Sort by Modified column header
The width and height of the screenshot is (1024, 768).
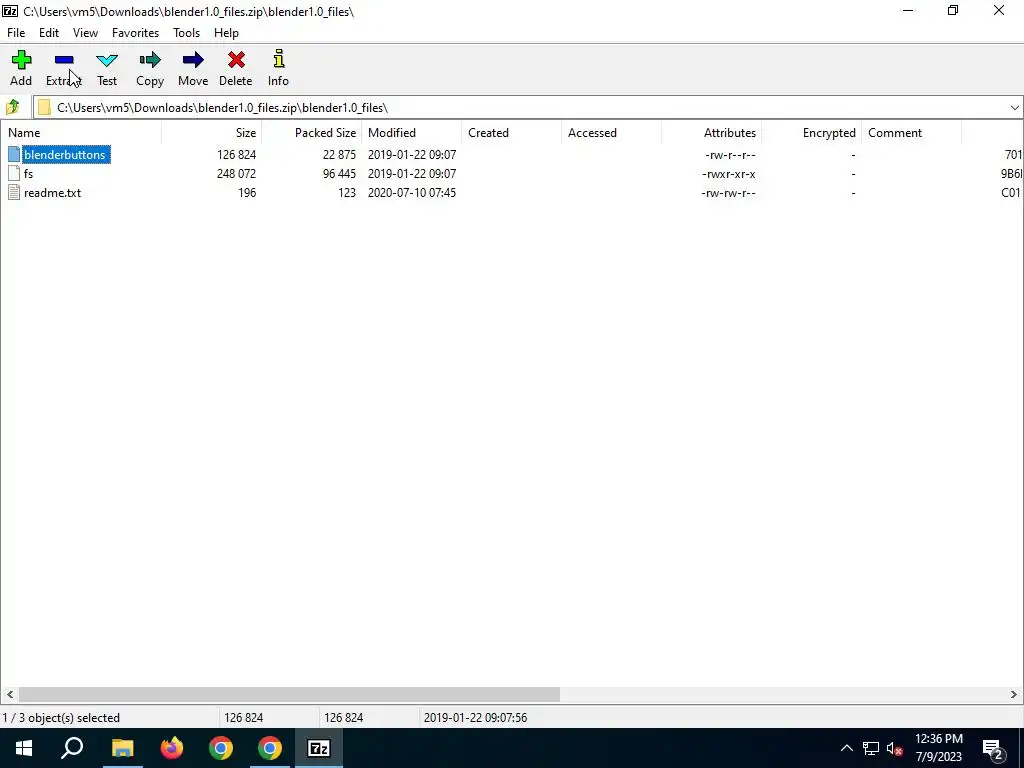click(411, 133)
